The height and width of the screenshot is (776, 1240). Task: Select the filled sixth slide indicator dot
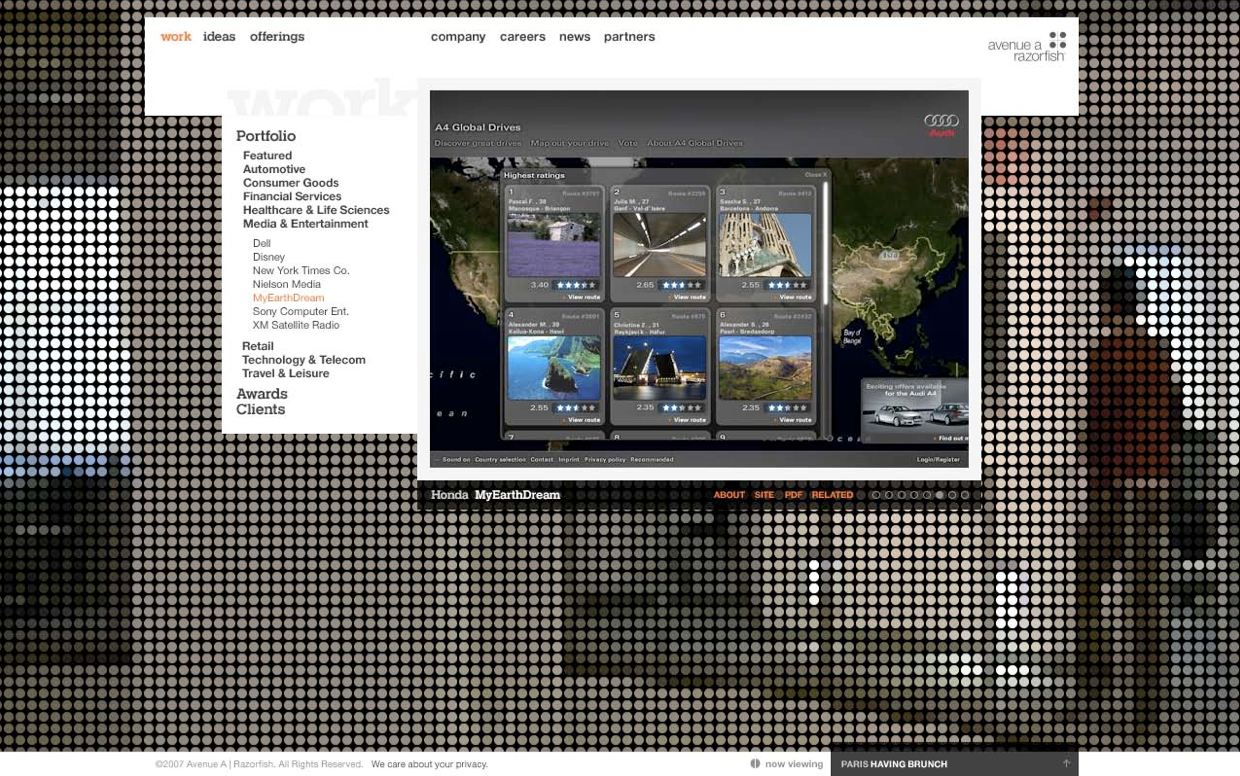[x=939, y=495]
